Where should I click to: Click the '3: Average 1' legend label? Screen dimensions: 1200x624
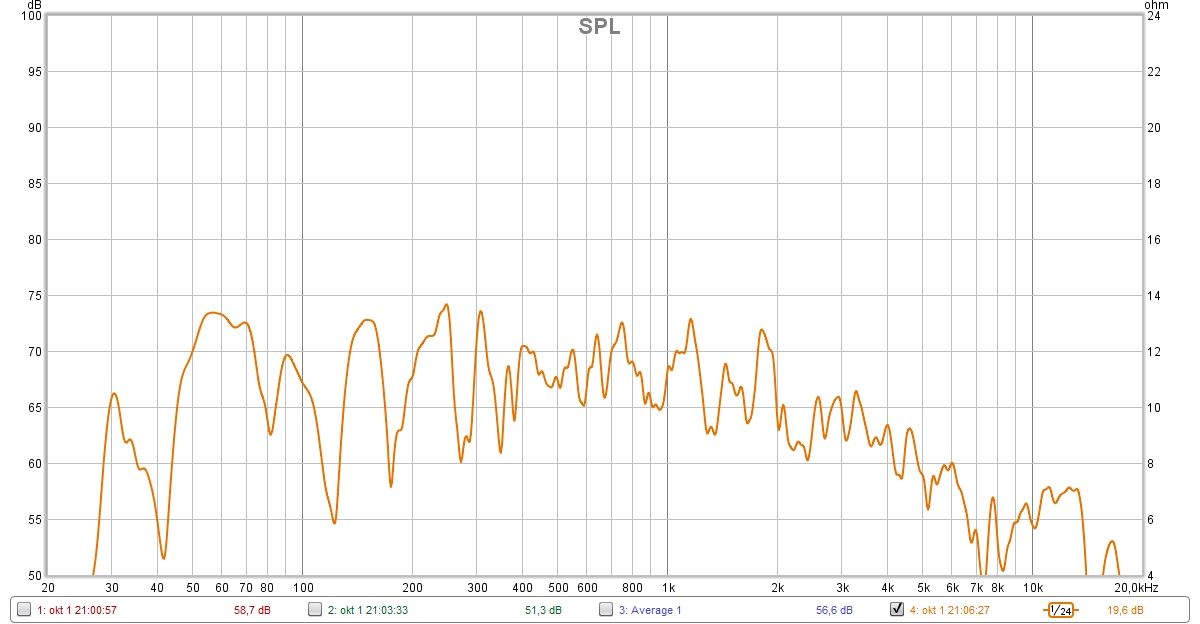click(x=650, y=610)
